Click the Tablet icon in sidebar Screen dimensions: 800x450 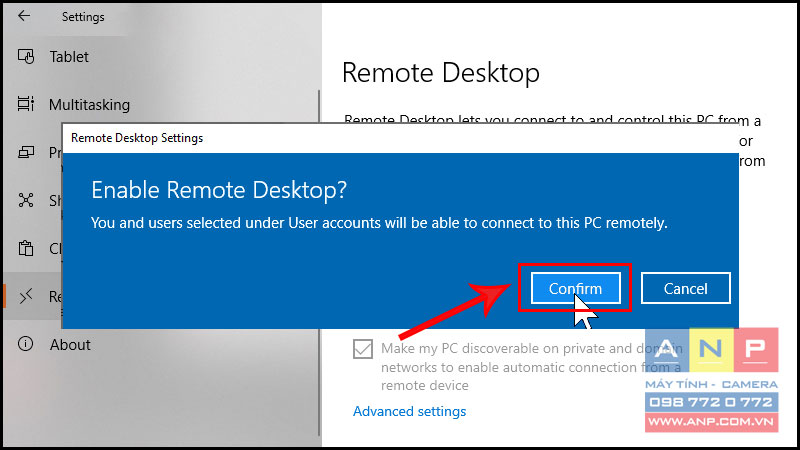click(26, 56)
